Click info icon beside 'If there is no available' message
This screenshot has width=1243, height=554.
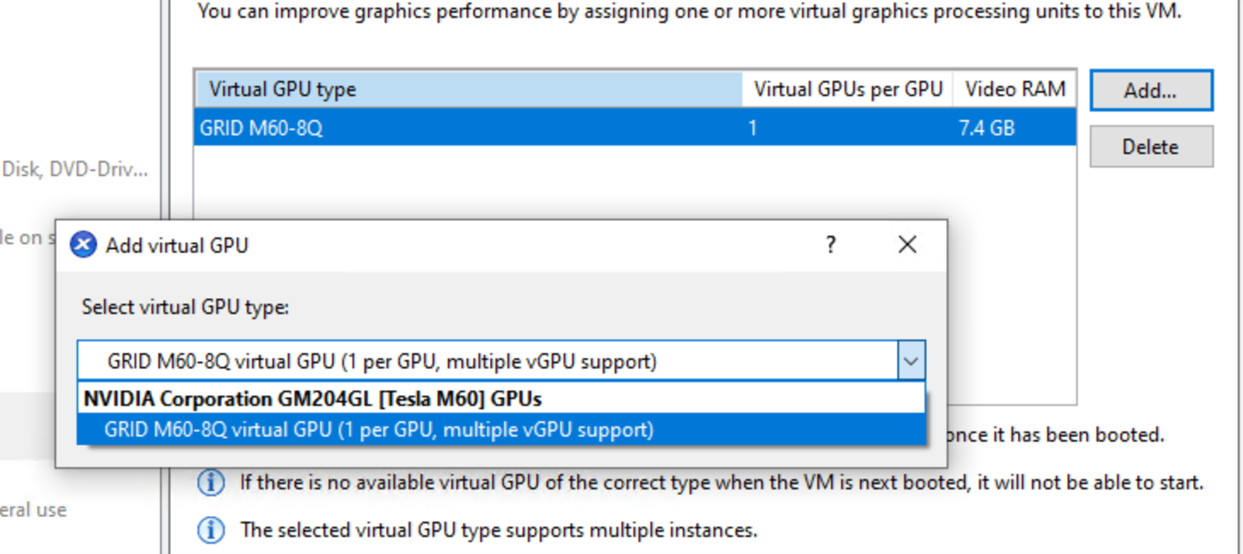(210, 482)
